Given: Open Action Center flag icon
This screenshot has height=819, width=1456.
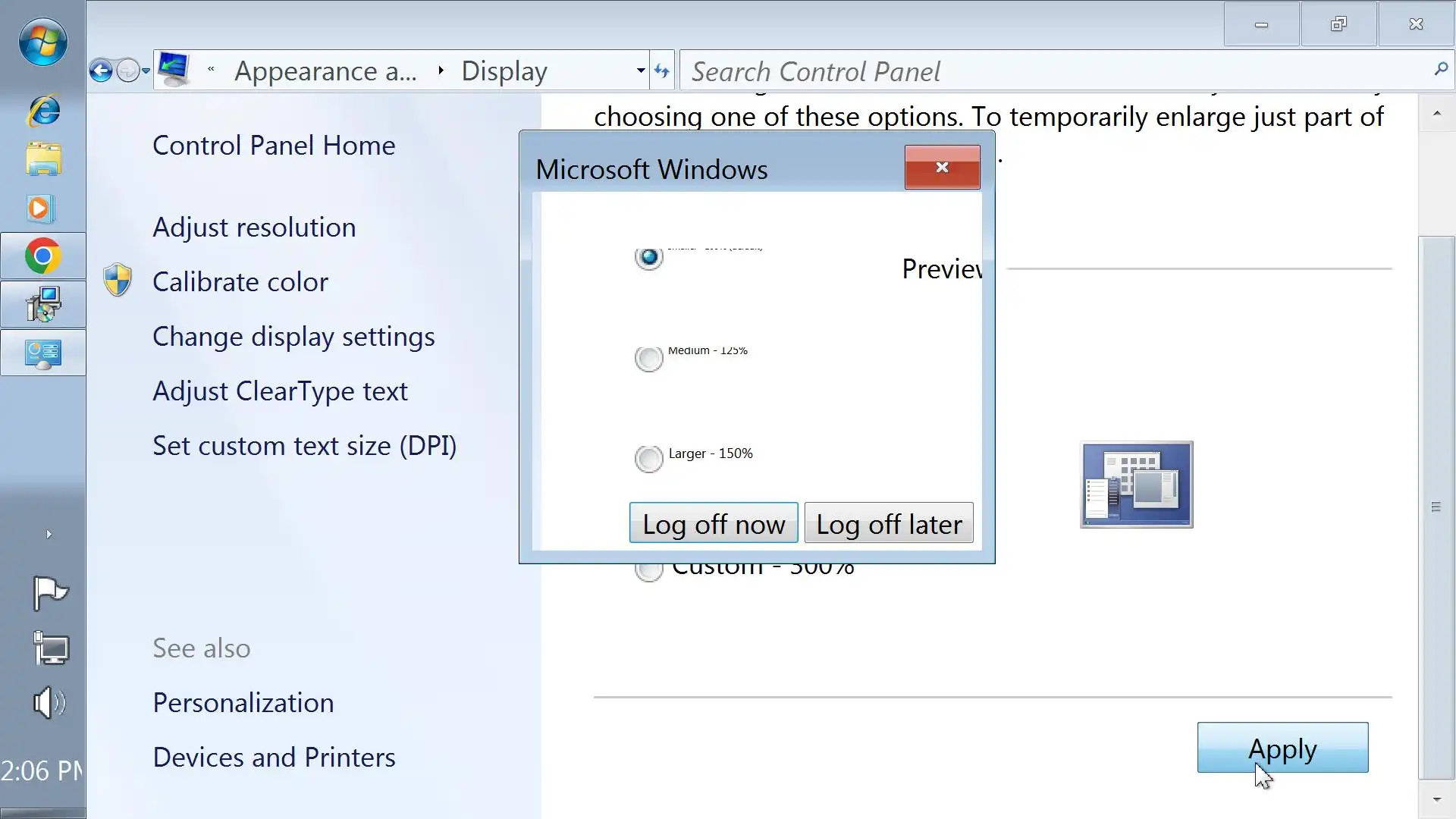Looking at the screenshot, I should pos(50,592).
